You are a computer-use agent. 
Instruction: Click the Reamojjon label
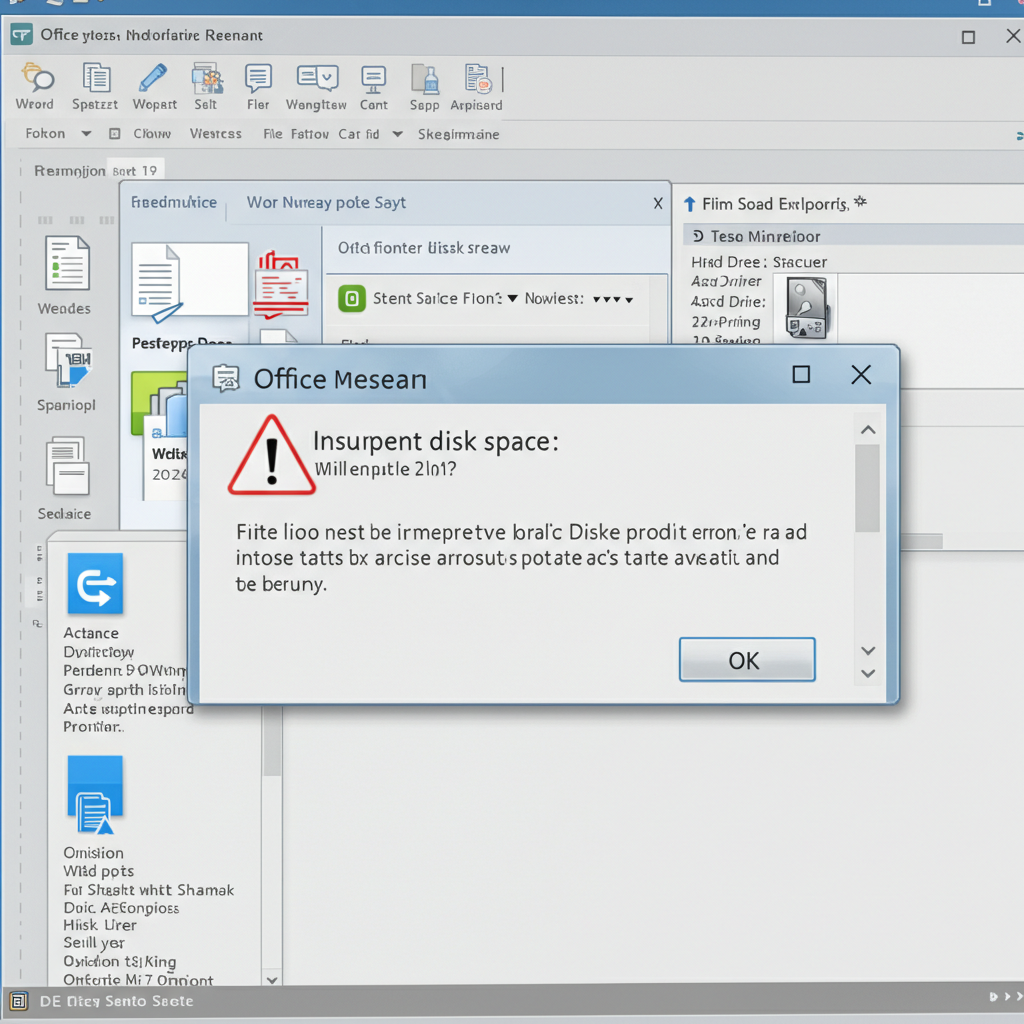click(70, 171)
